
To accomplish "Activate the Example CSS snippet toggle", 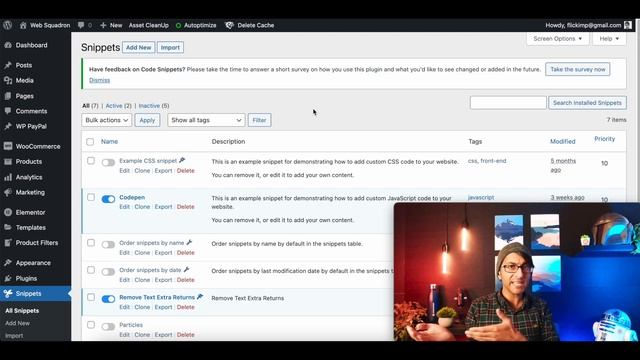I will (108, 162).
